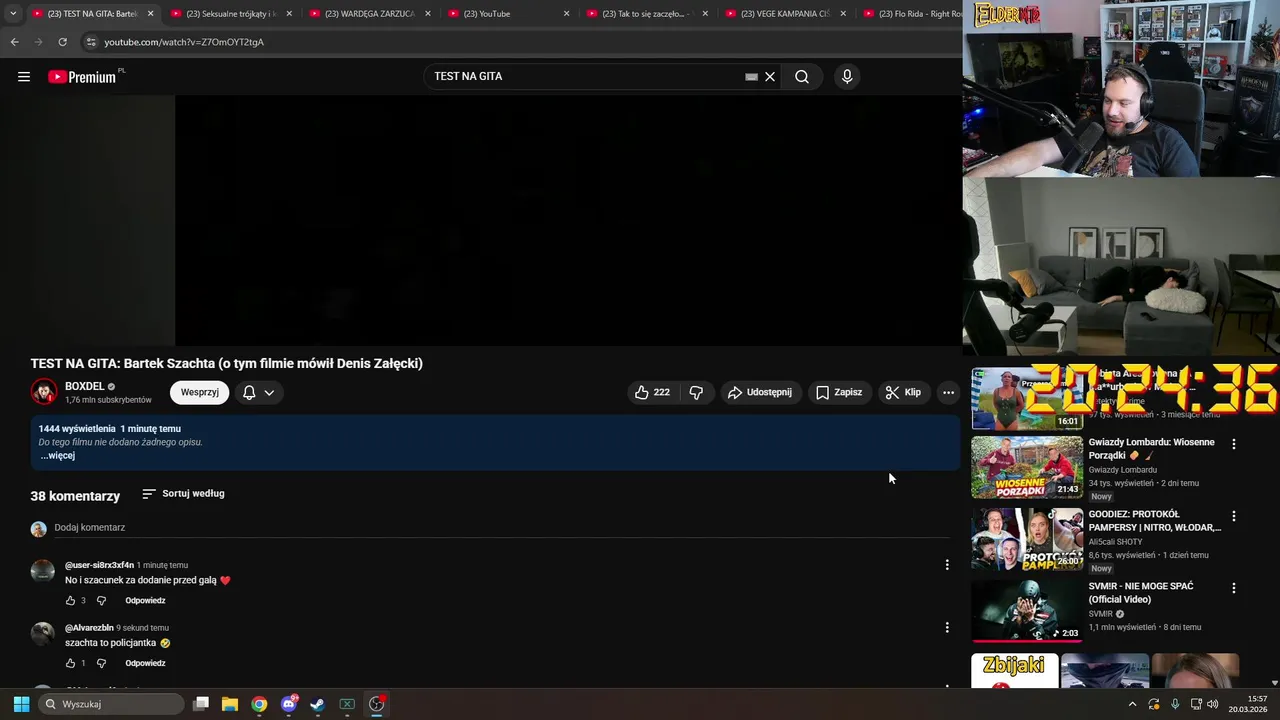Open Zbijaki thumbnail in sidebar
The width and height of the screenshot is (1280, 720).
click(1014, 671)
